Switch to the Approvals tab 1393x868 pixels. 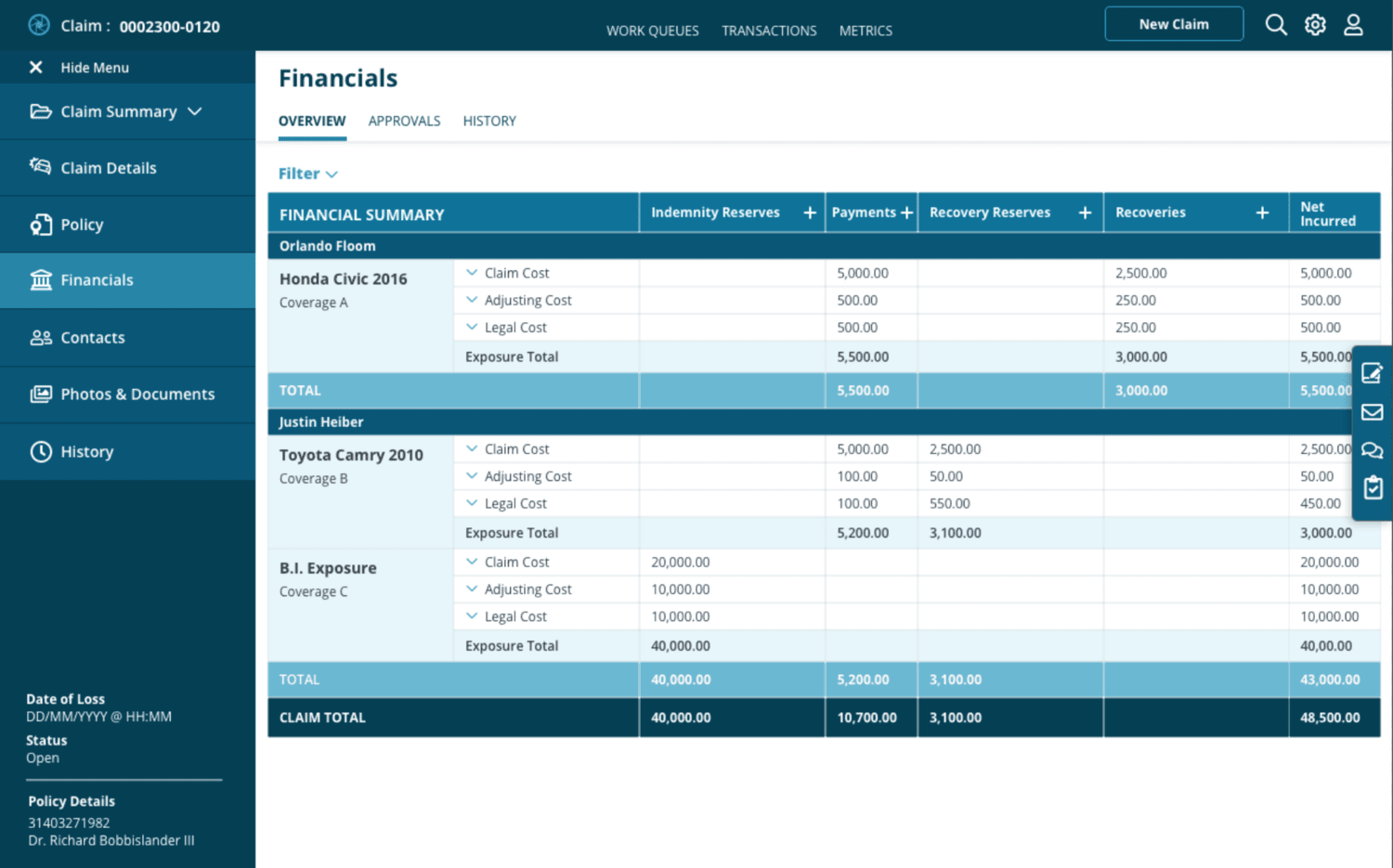pyautogui.click(x=404, y=121)
